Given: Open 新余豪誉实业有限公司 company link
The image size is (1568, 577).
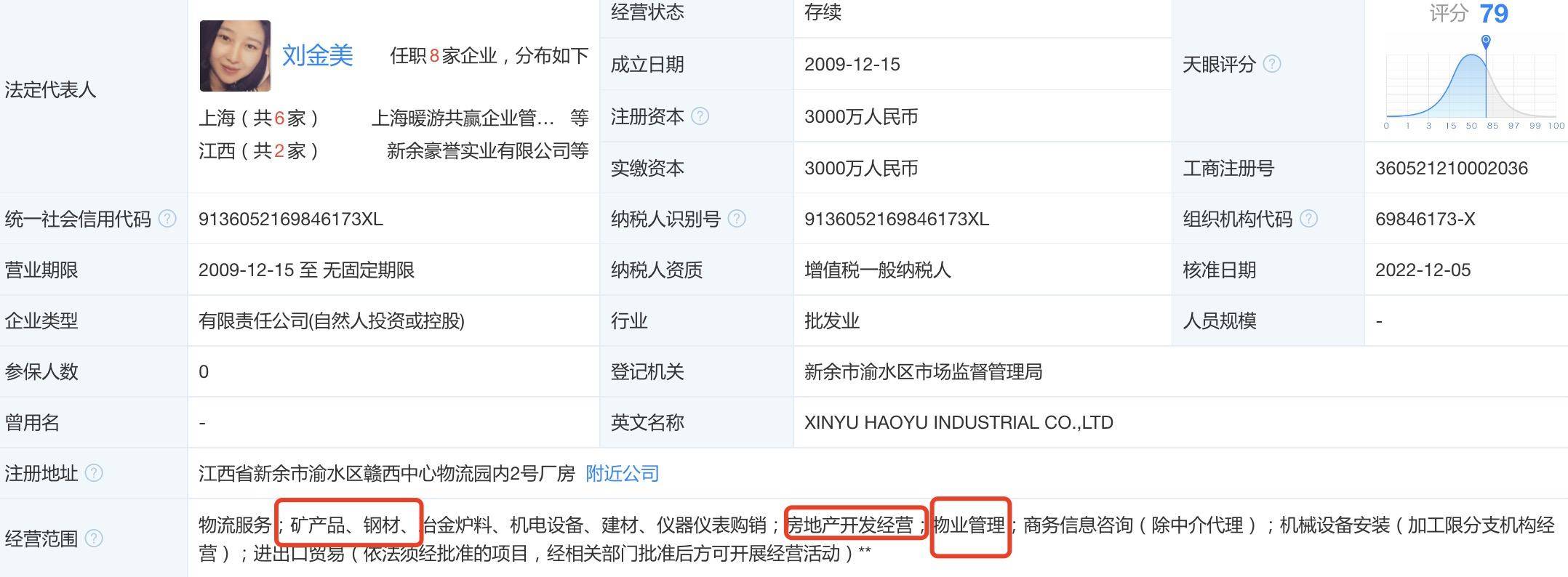Looking at the screenshot, I should coord(479,151).
